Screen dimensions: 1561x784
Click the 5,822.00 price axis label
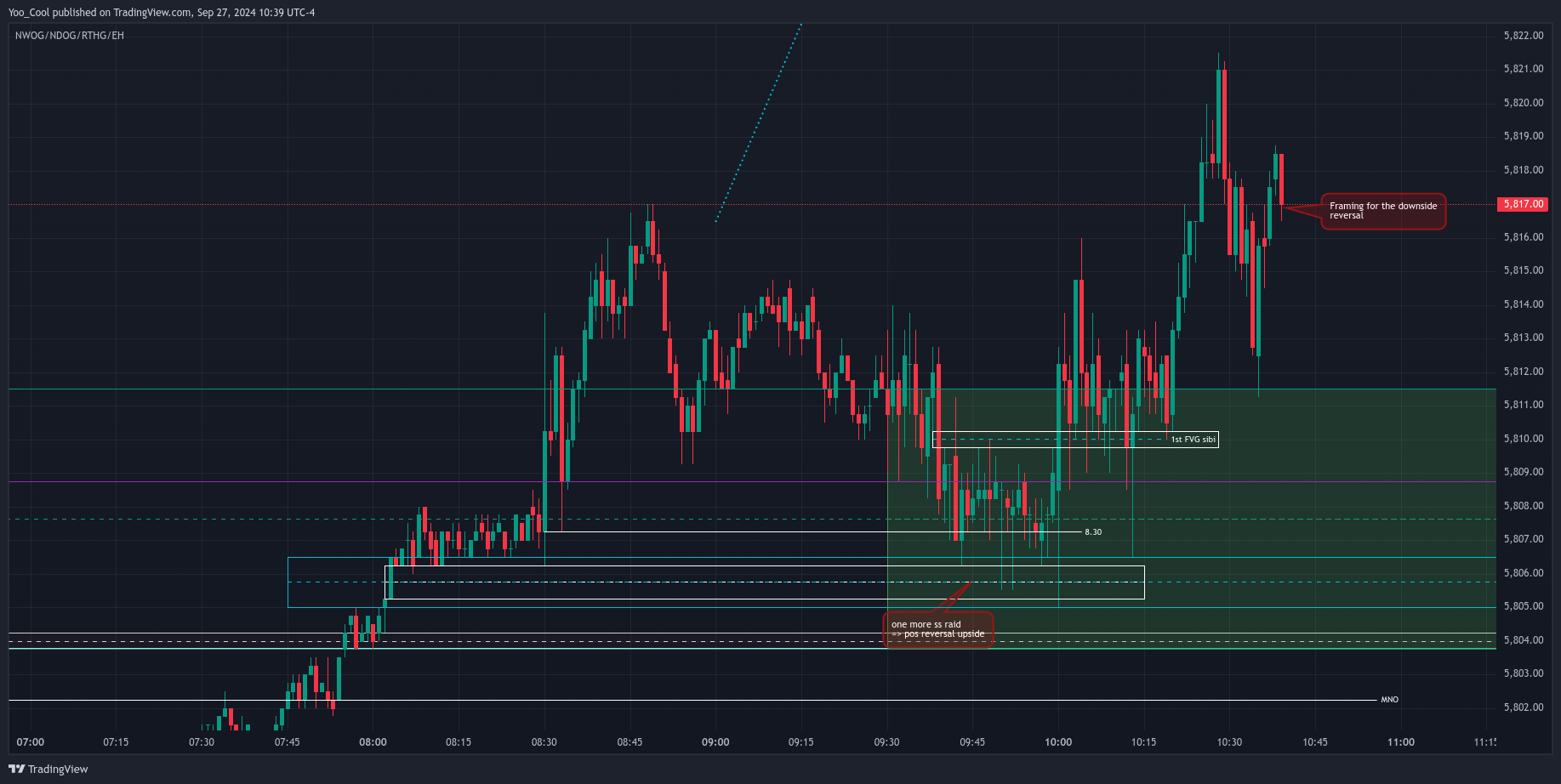(1524, 36)
